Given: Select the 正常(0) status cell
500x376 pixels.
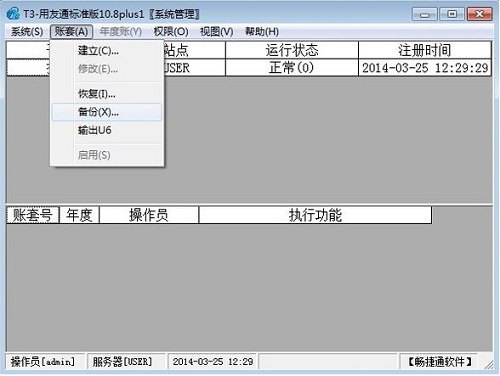Looking at the screenshot, I should (292, 68).
